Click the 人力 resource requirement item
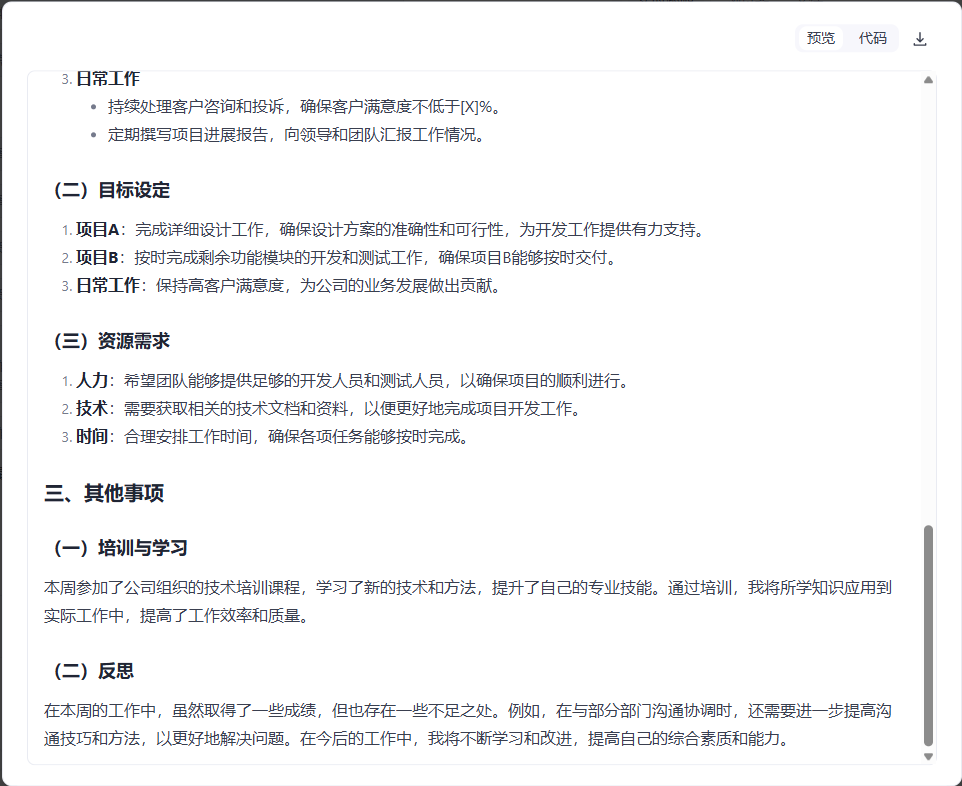This screenshot has height=786, width=962. coord(352,381)
